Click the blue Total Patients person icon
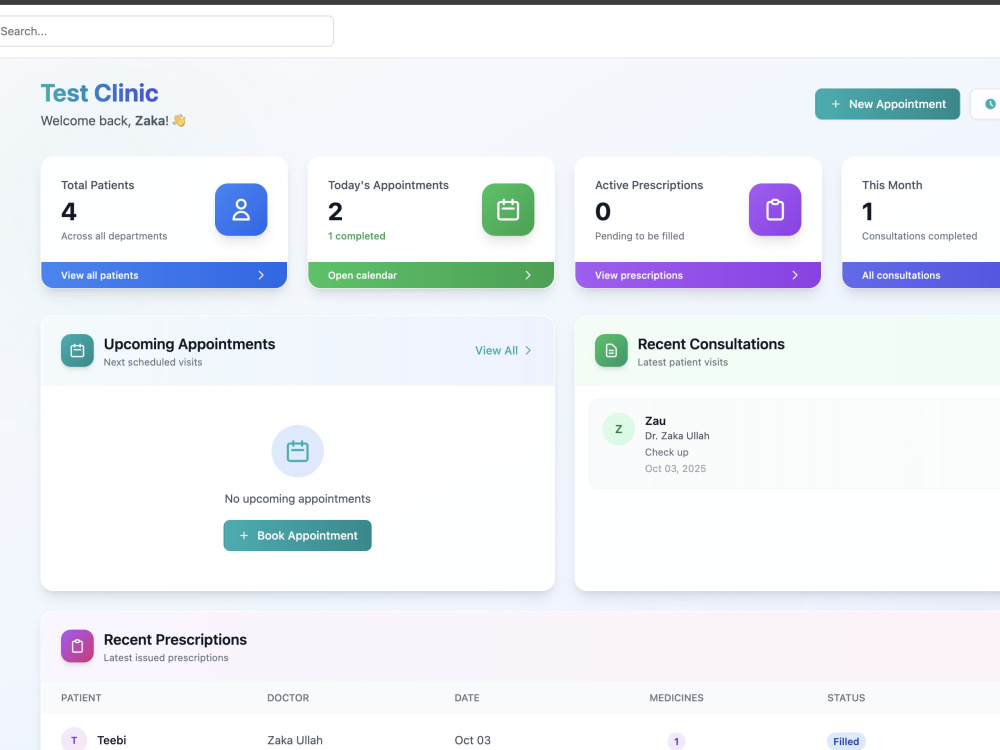 [241, 210]
